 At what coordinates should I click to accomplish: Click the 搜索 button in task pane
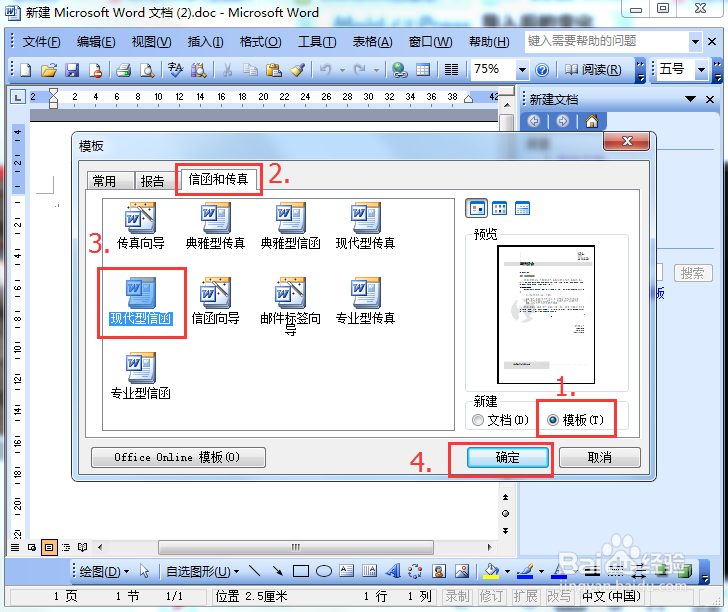click(x=693, y=273)
